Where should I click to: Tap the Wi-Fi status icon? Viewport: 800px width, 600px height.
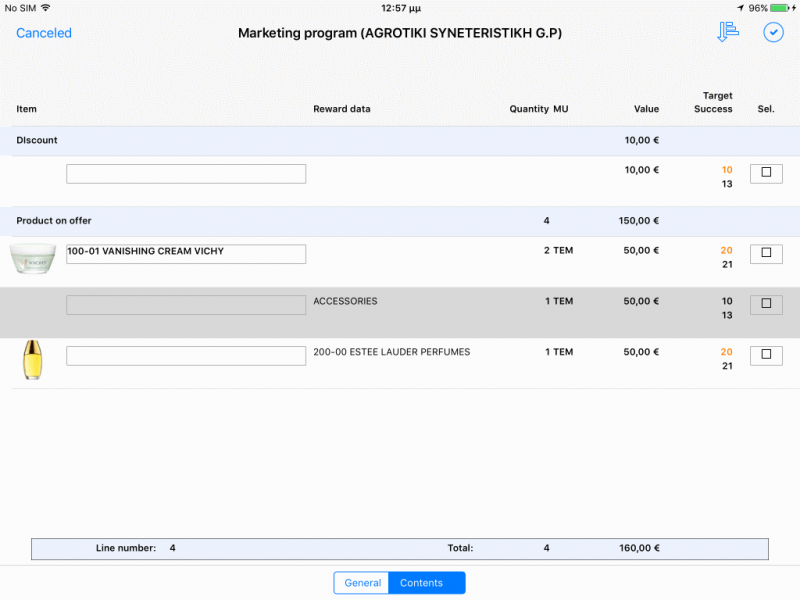point(45,8)
